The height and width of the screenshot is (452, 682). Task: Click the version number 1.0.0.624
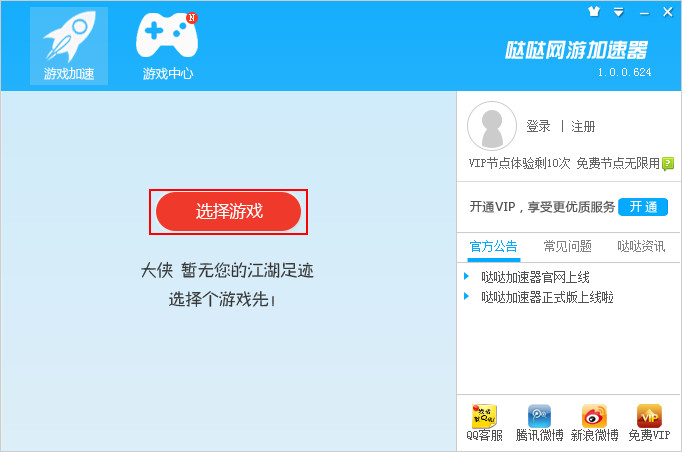pos(624,72)
